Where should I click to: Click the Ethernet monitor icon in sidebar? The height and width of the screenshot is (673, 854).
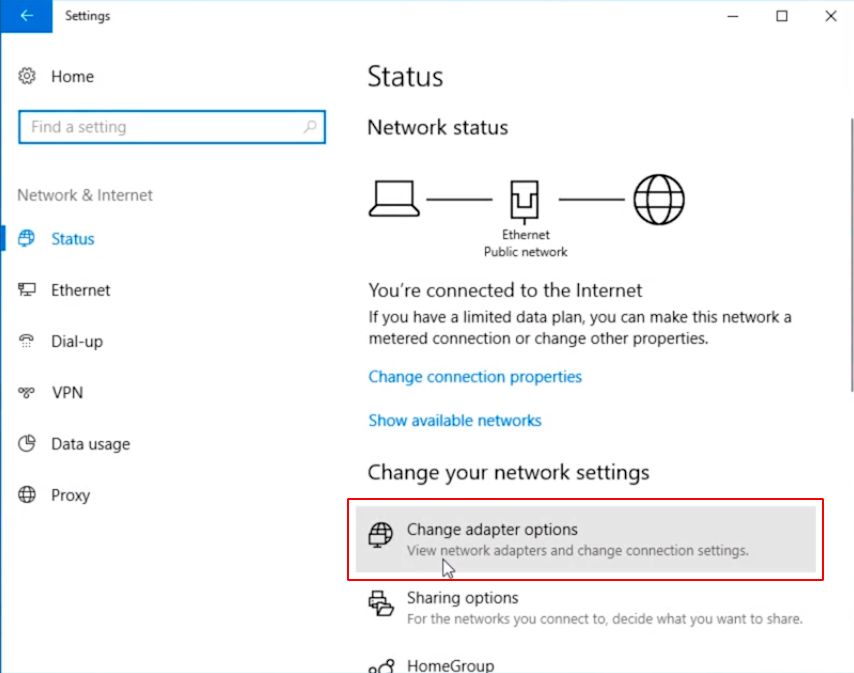coord(27,289)
